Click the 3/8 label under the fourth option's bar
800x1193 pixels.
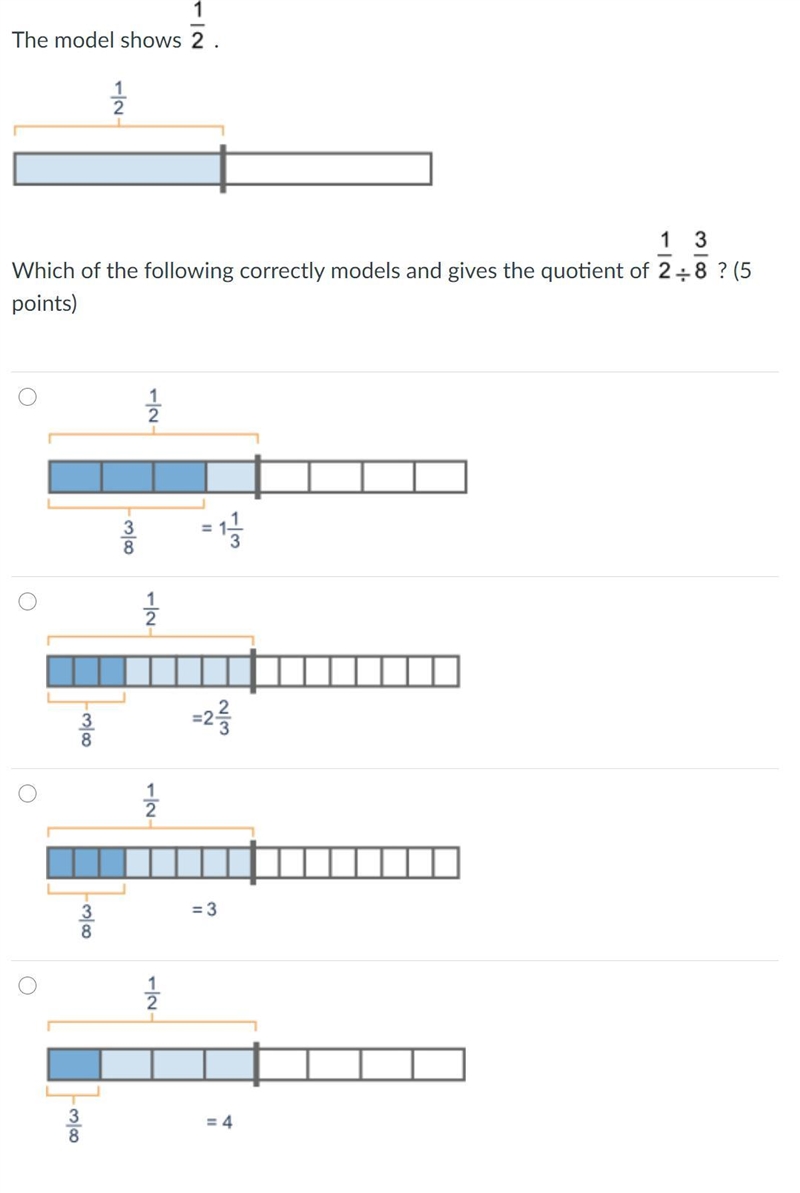click(74, 1125)
